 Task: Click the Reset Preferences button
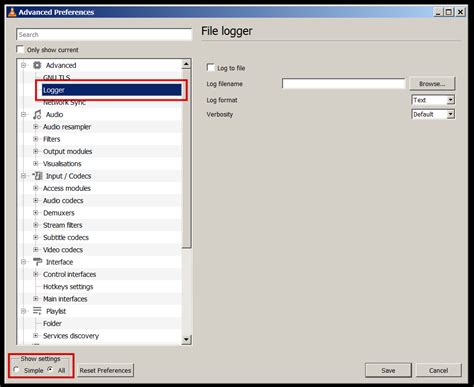(x=105, y=370)
